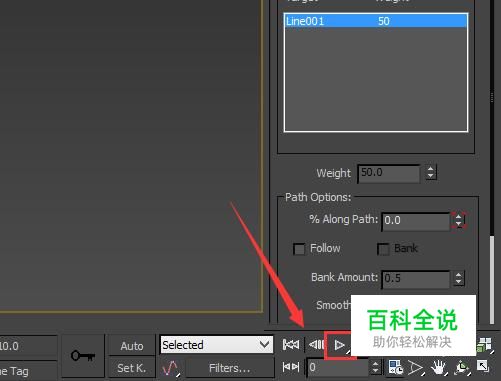Viewport: 501px width, 381px height.
Task: Click the Weight spinner arrows
Action: tap(431, 173)
